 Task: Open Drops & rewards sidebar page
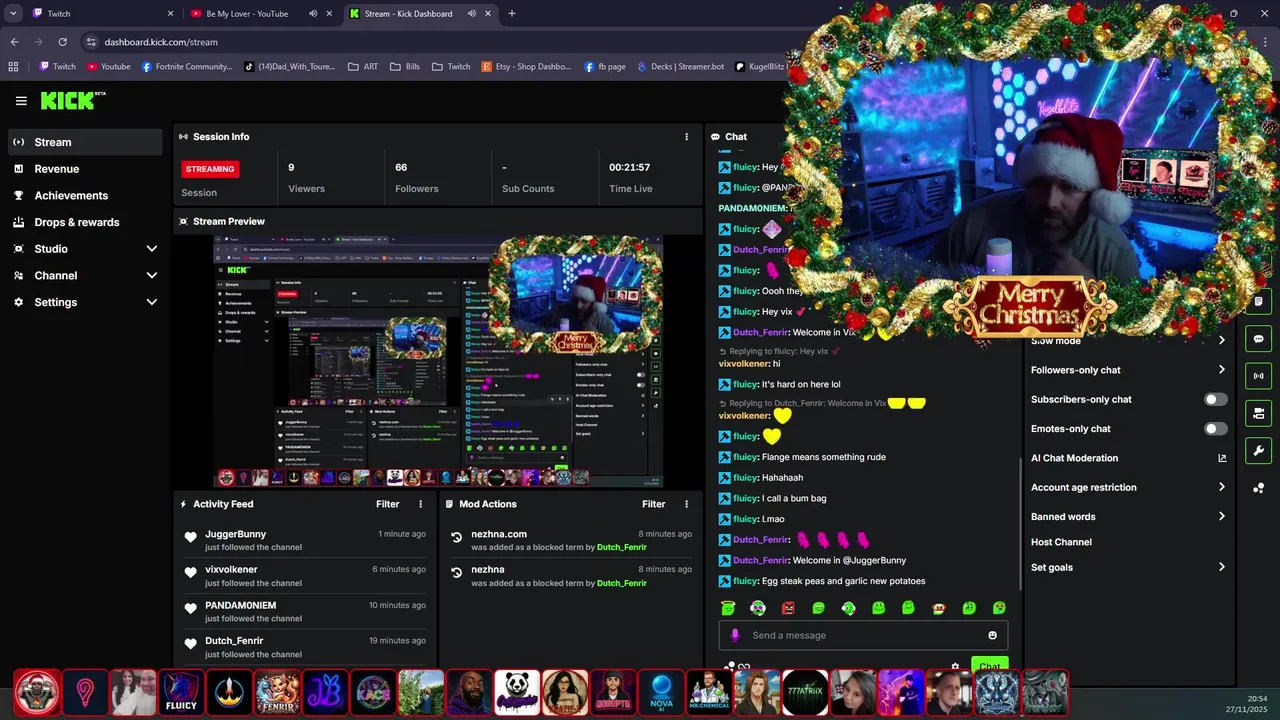point(85,222)
